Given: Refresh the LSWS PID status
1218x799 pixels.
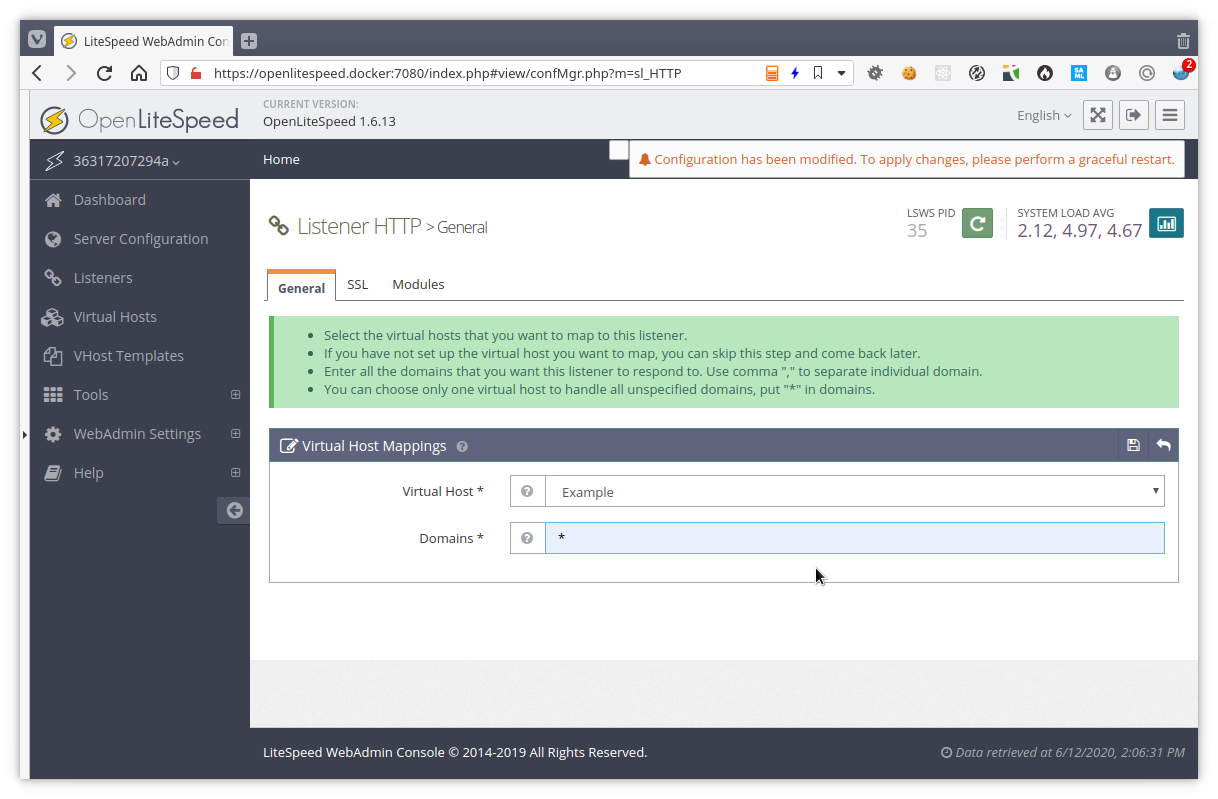Looking at the screenshot, I should (x=977, y=223).
